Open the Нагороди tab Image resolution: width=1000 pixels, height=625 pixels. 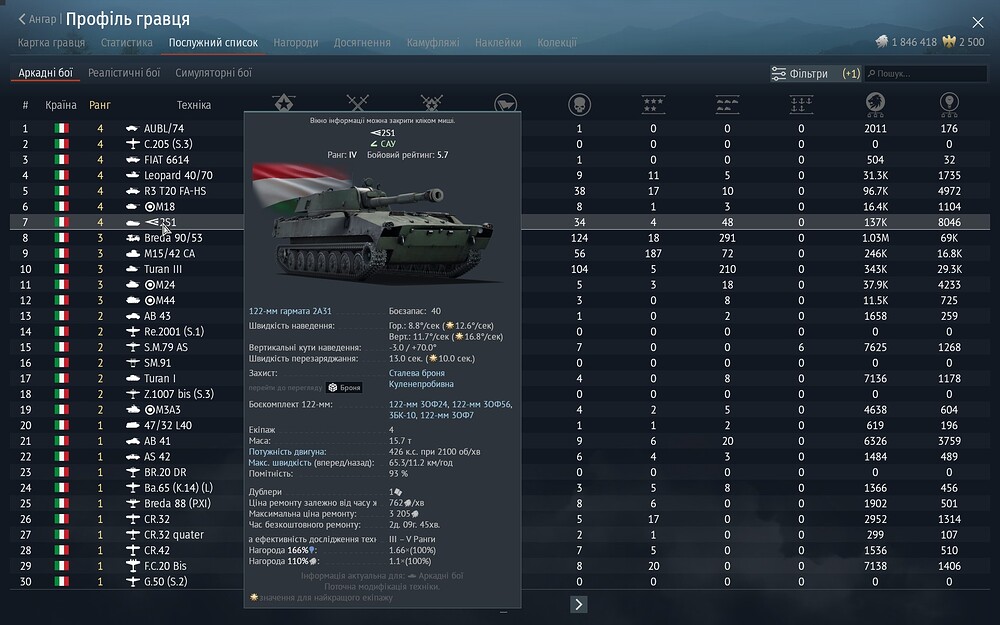(296, 43)
